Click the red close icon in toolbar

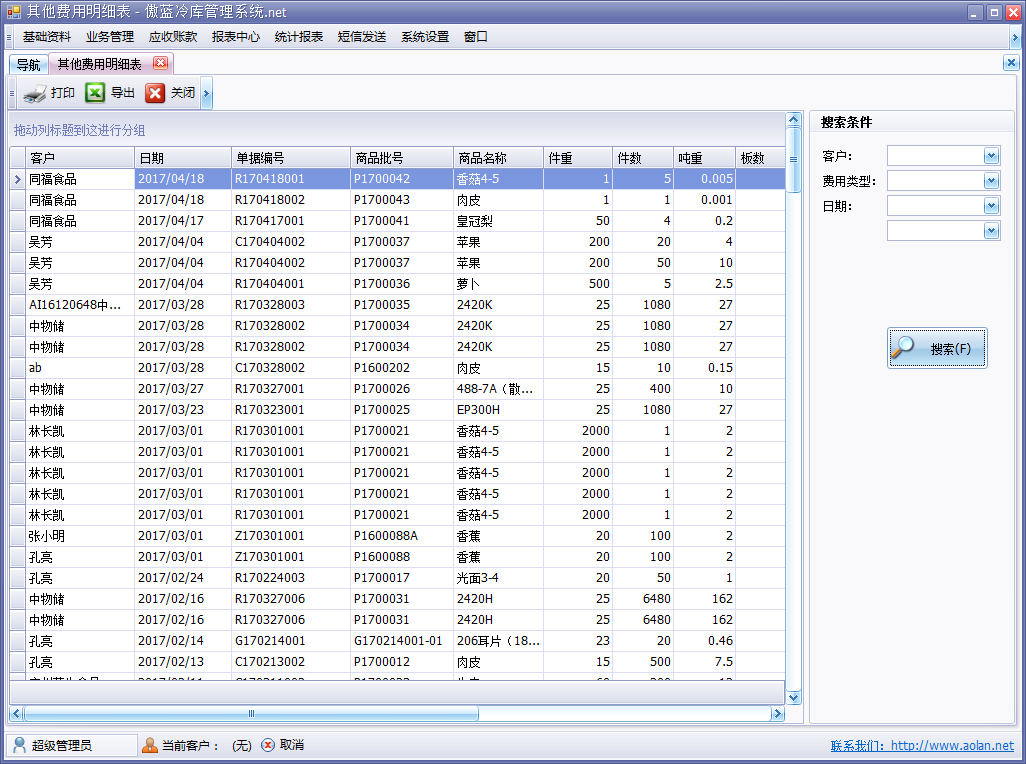155,93
